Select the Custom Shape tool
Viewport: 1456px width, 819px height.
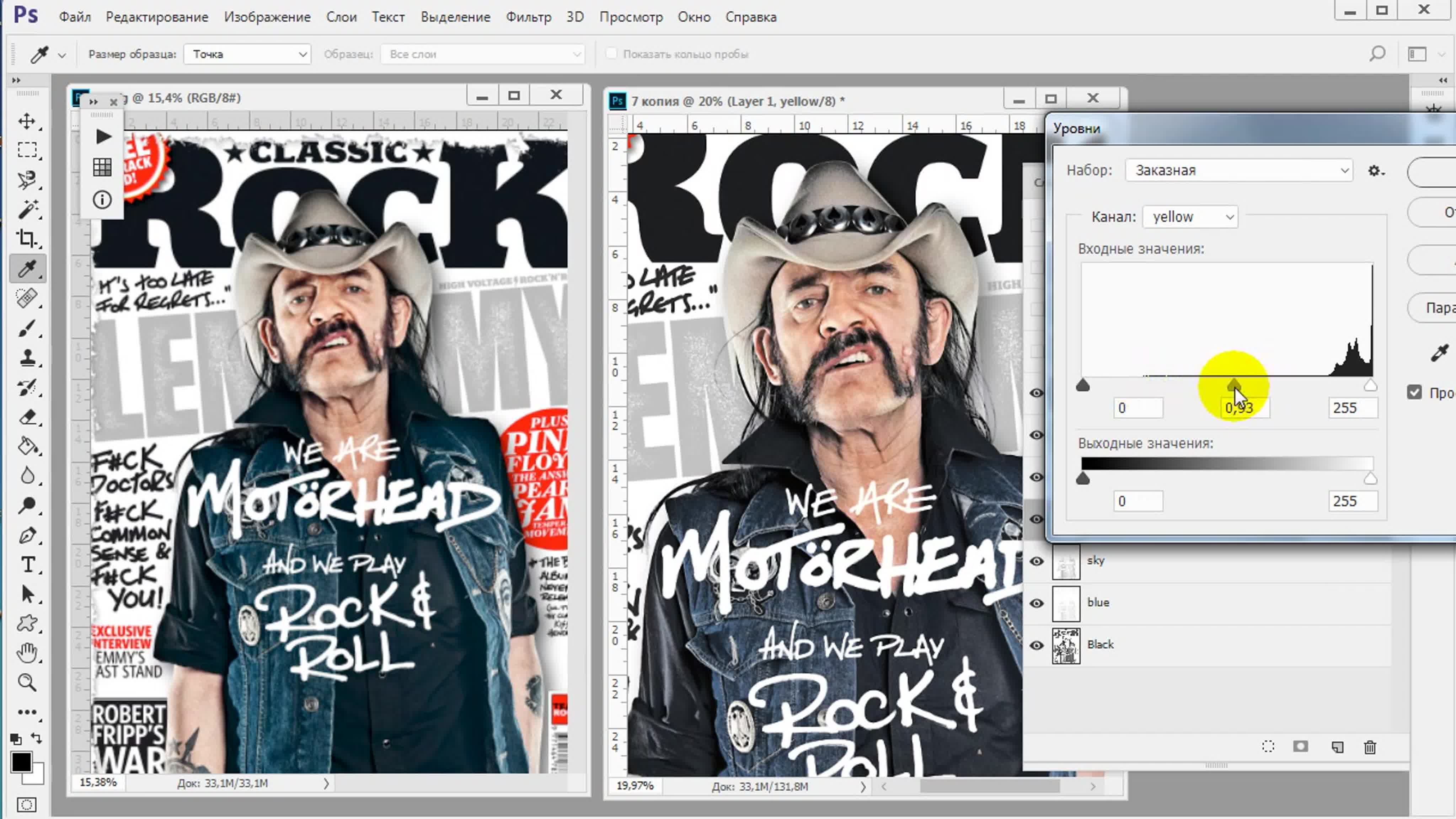click(27, 623)
